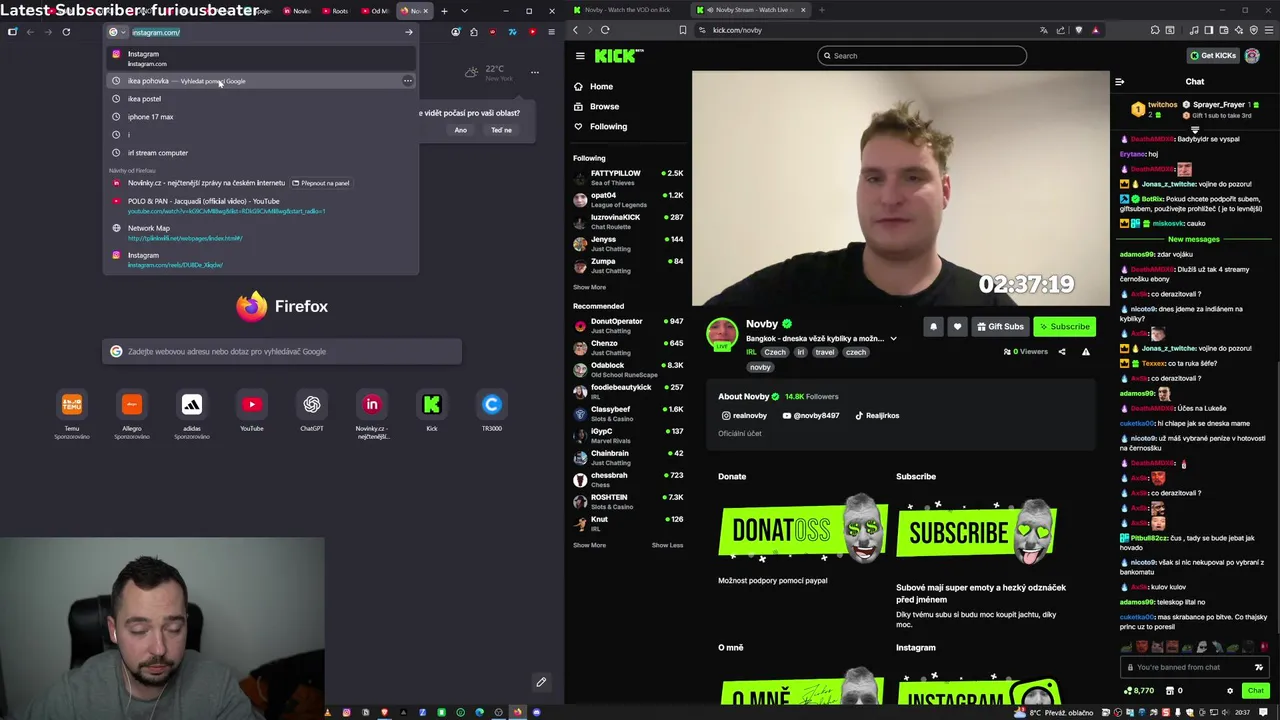Click 'Teď ne' in weather location prompt
The width and height of the screenshot is (1280, 720).
pos(501,130)
